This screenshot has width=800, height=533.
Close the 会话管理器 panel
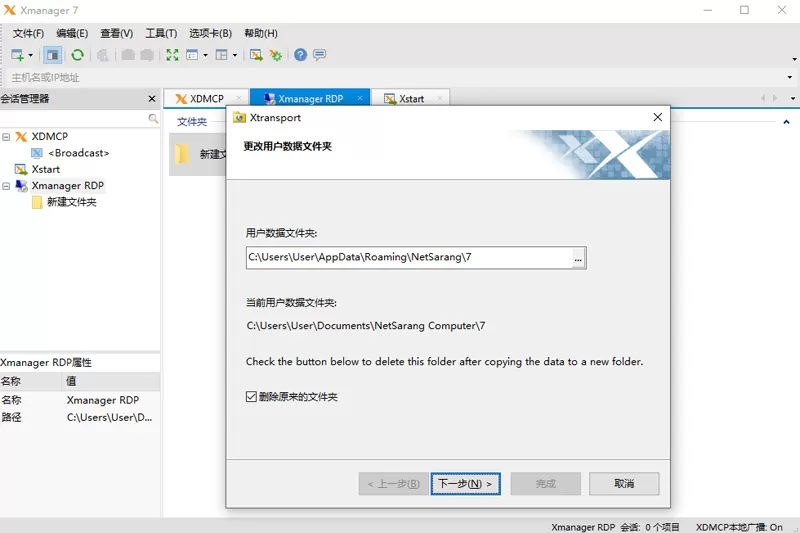click(x=152, y=99)
